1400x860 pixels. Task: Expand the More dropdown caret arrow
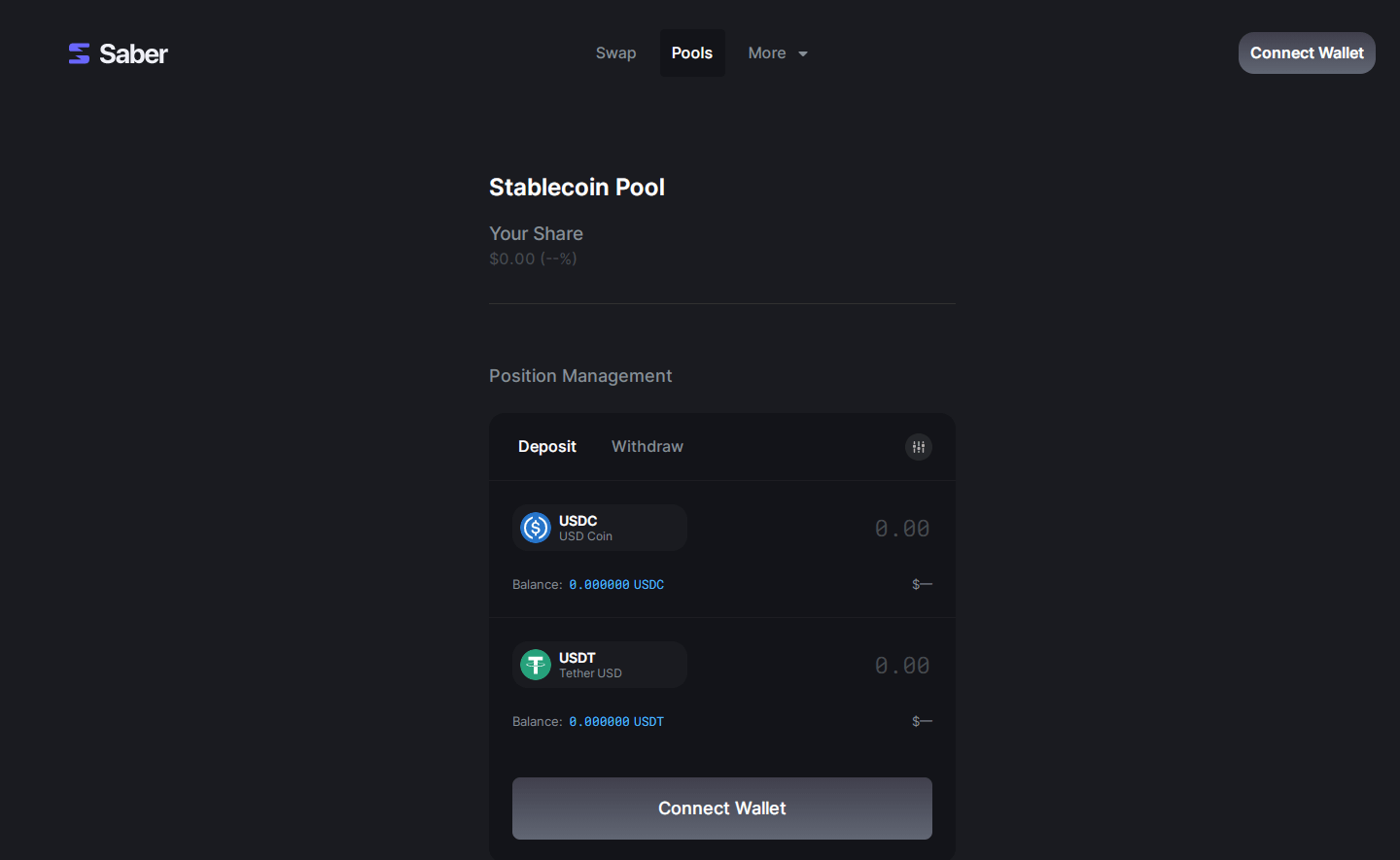pyautogui.click(x=803, y=54)
